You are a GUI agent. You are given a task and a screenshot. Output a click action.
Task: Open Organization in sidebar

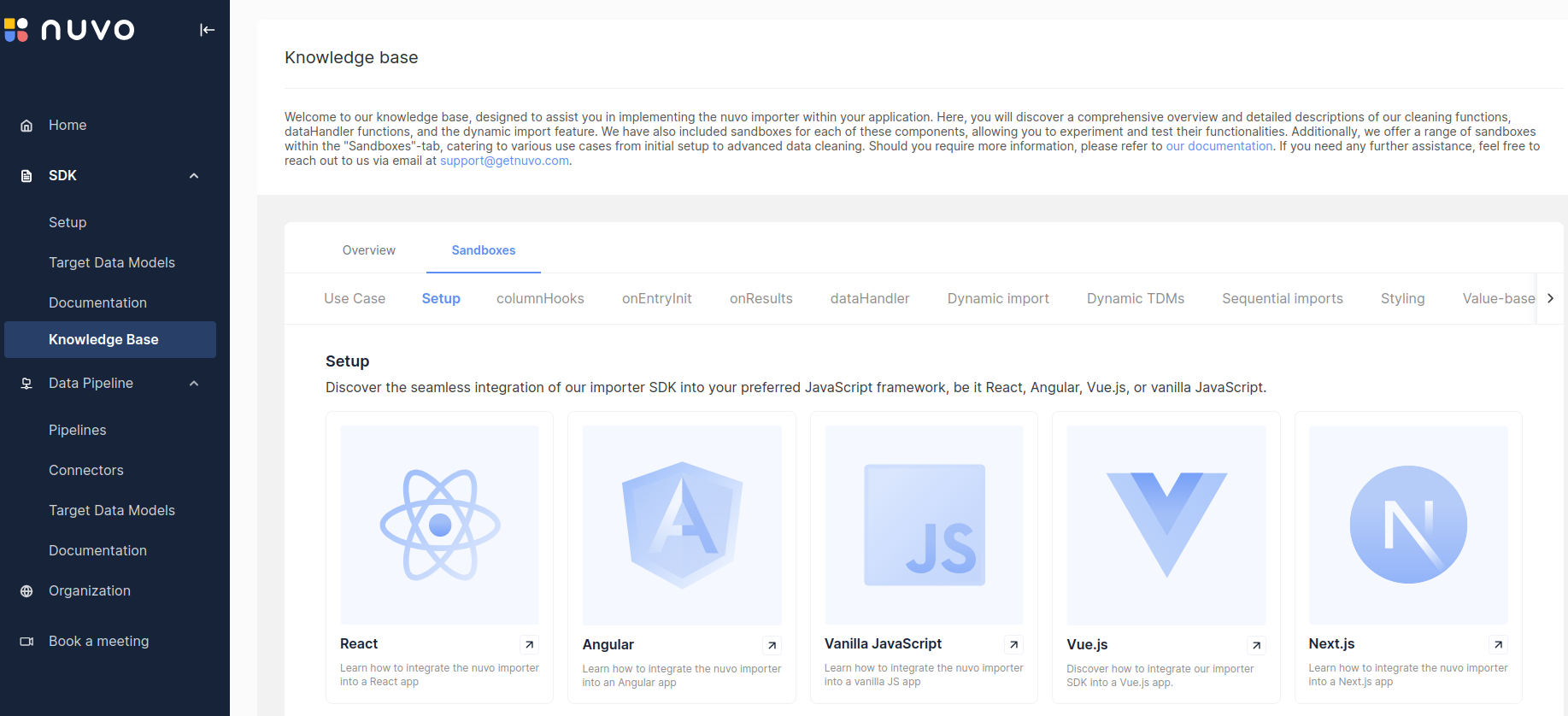click(x=90, y=590)
